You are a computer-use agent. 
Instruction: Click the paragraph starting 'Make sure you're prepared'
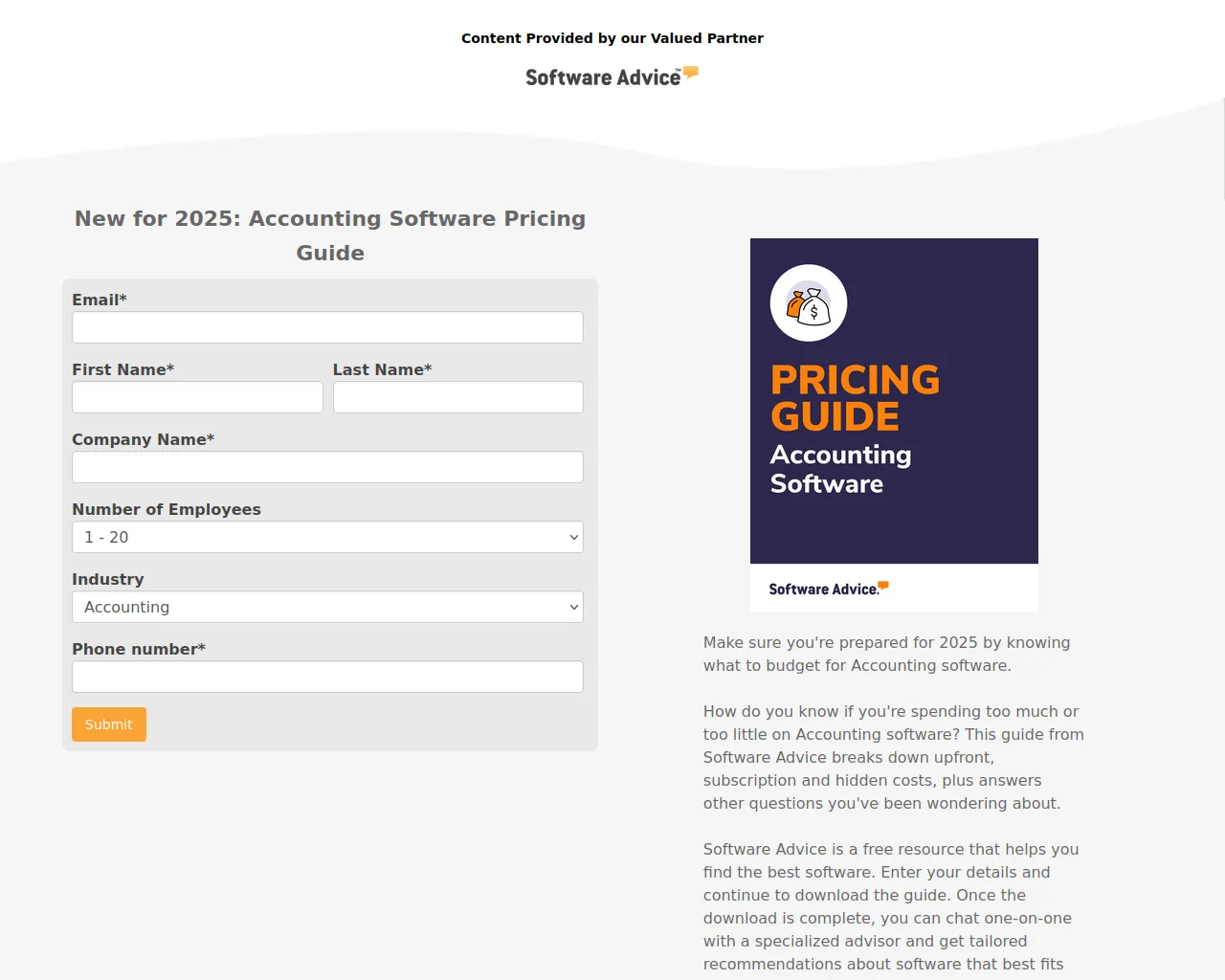pyautogui.click(x=887, y=654)
